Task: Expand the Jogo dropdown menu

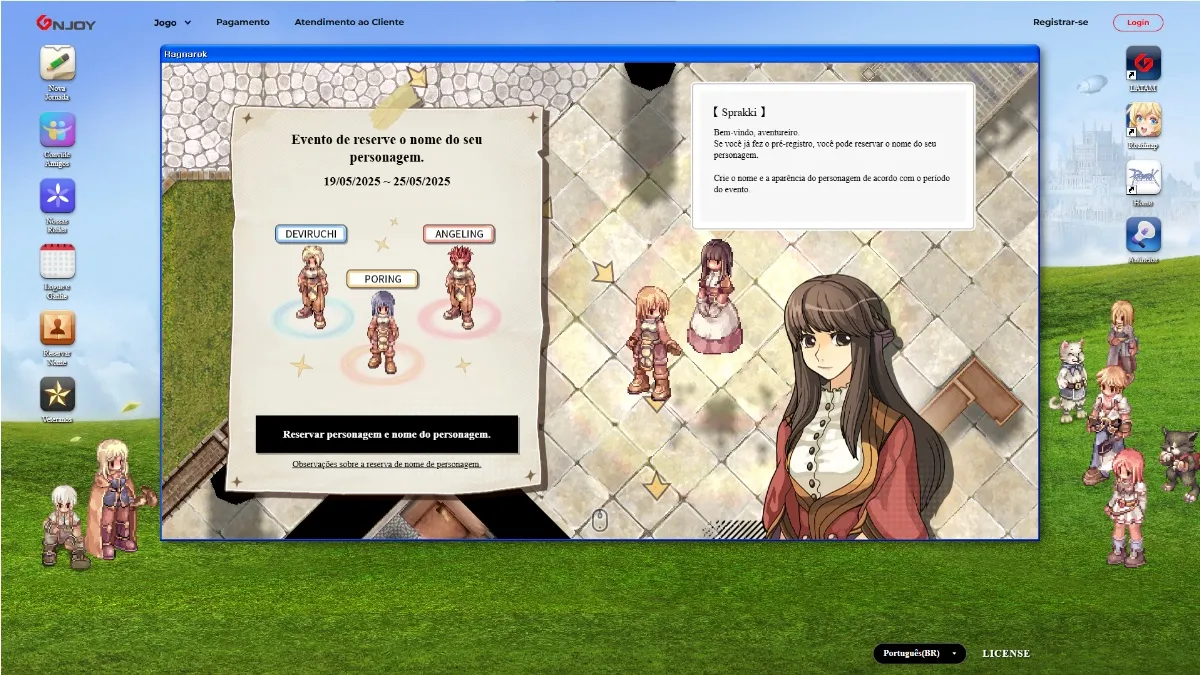Action: click(x=172, y=22)
